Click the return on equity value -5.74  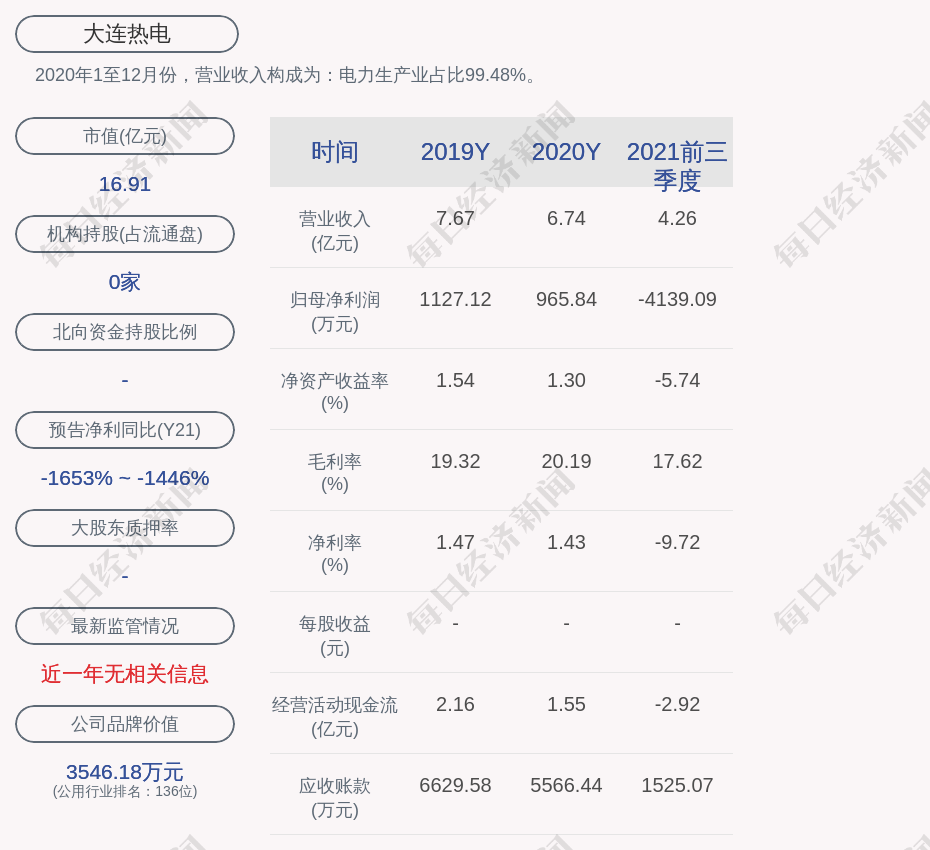point(677,380)
